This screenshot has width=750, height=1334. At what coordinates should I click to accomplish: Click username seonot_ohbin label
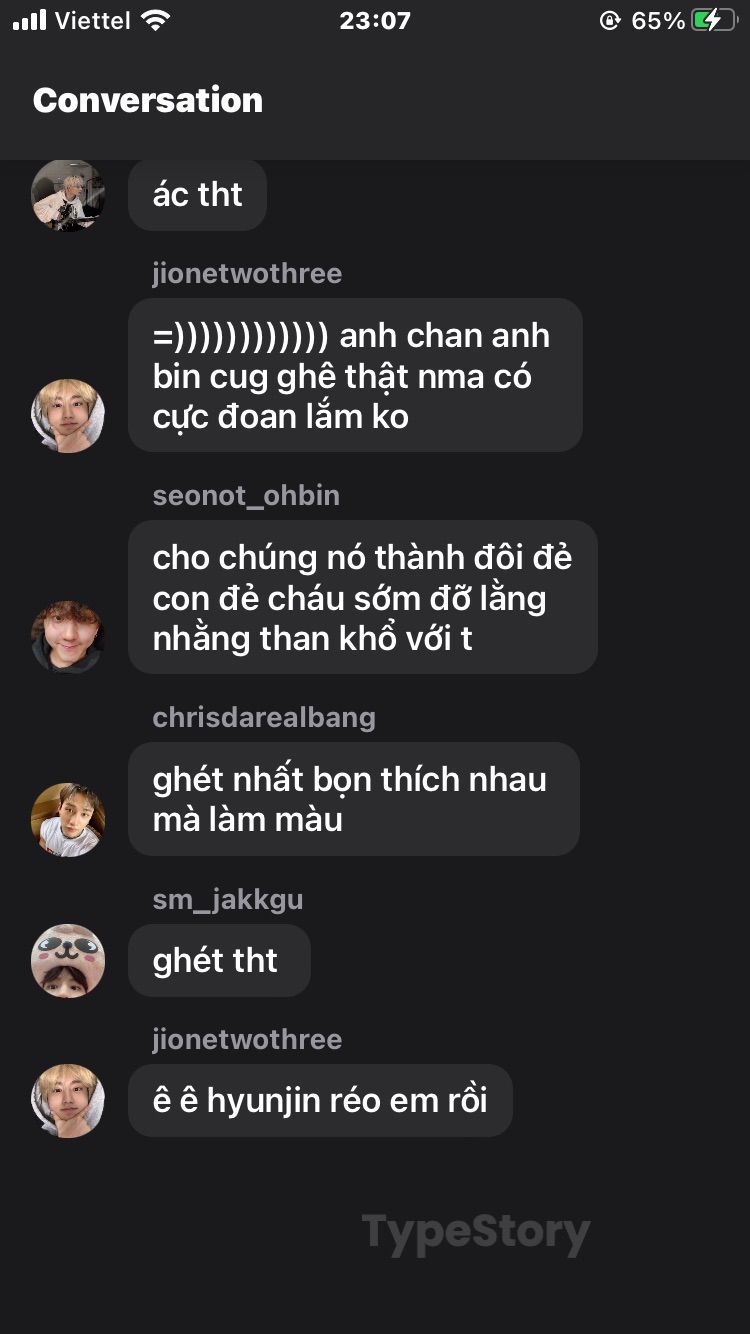246,496
